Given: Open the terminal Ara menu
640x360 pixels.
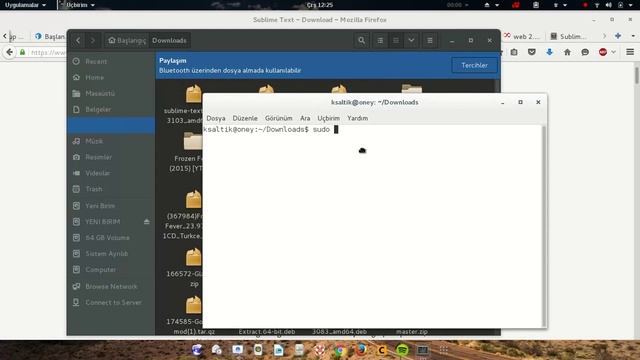Looking at the screenshot, I should coord(305,118).
